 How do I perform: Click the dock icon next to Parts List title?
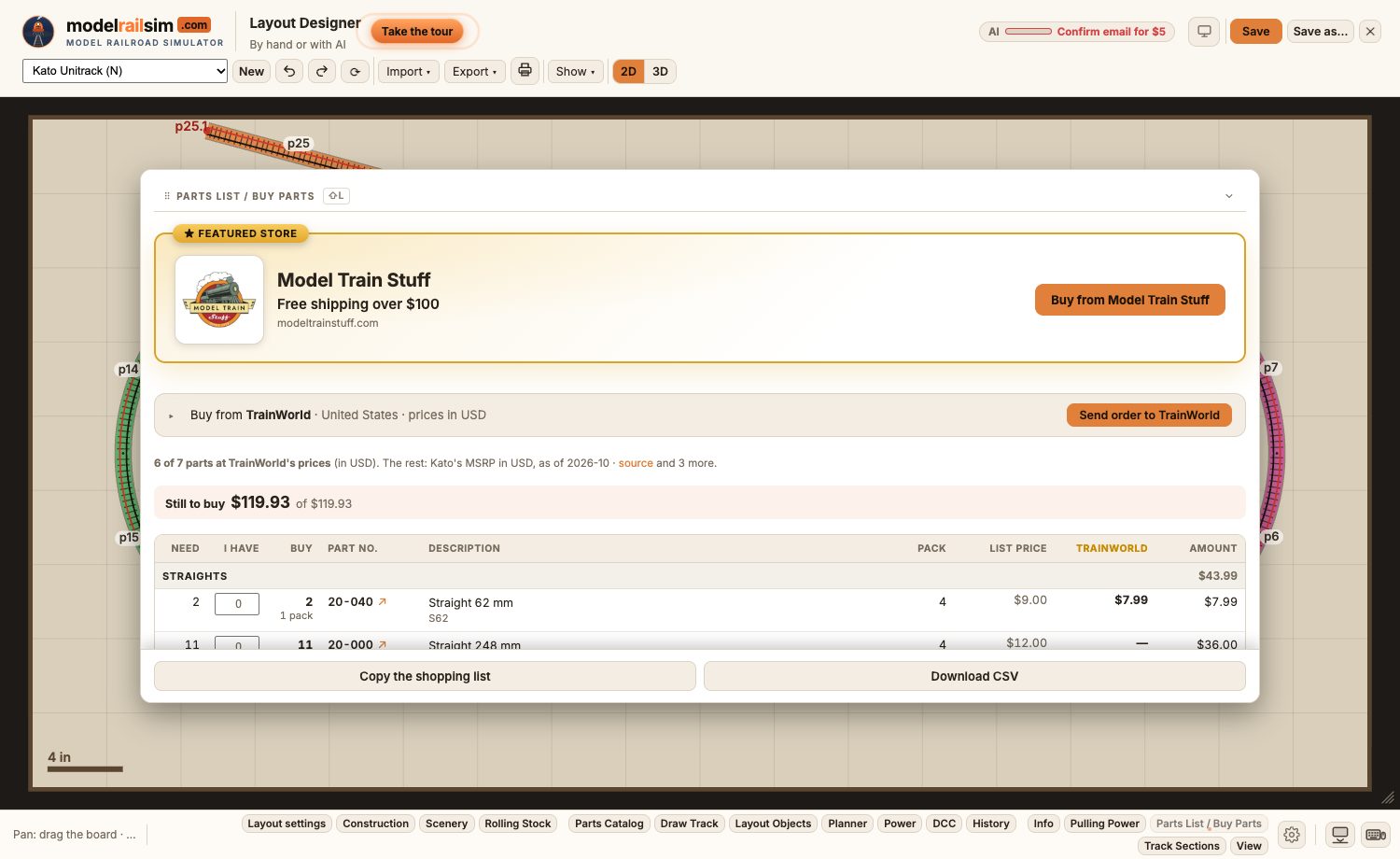tap(336, 196)
